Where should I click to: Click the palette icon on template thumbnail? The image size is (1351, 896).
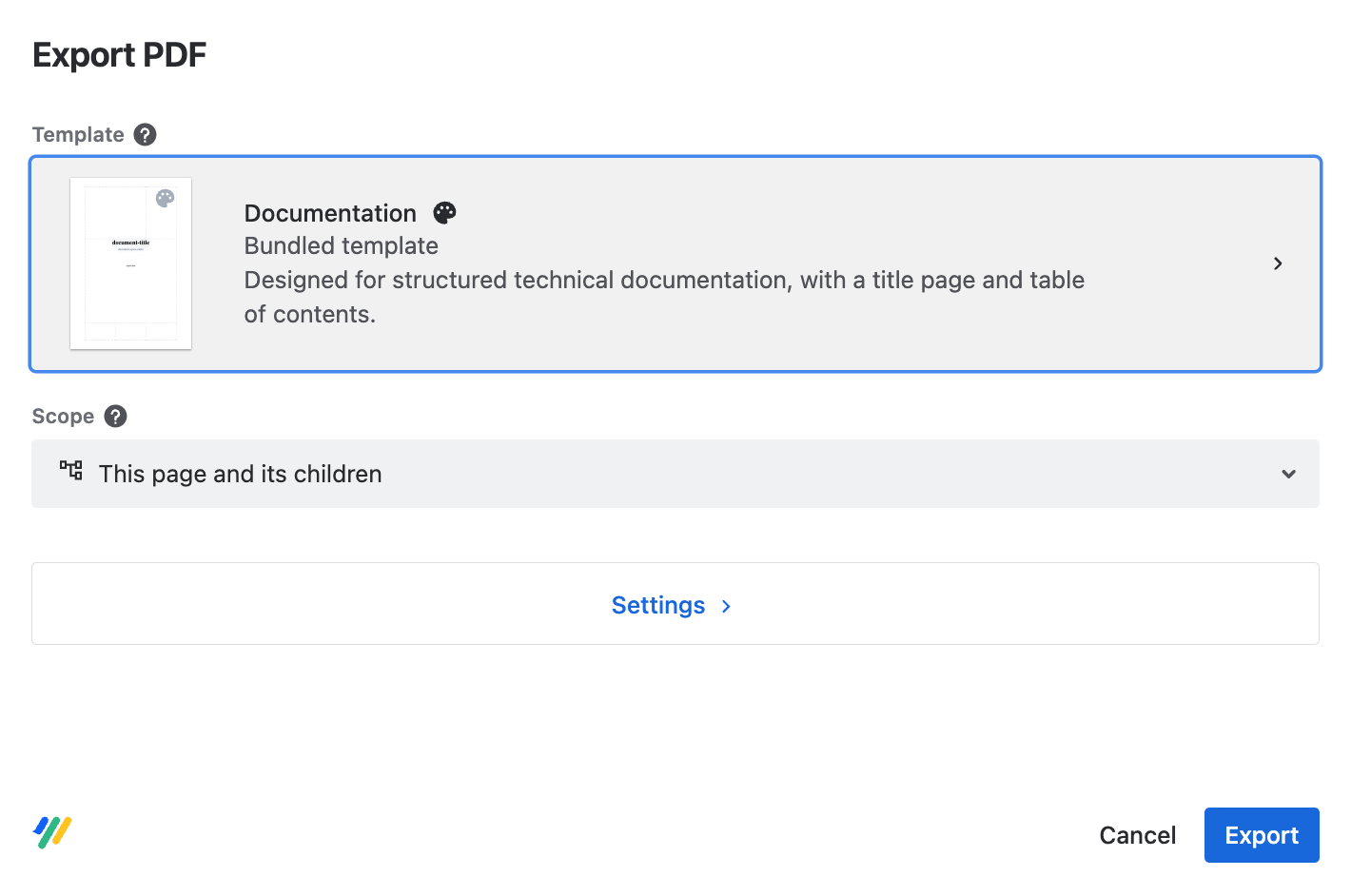pyautogui.click(x=166, y=198)
